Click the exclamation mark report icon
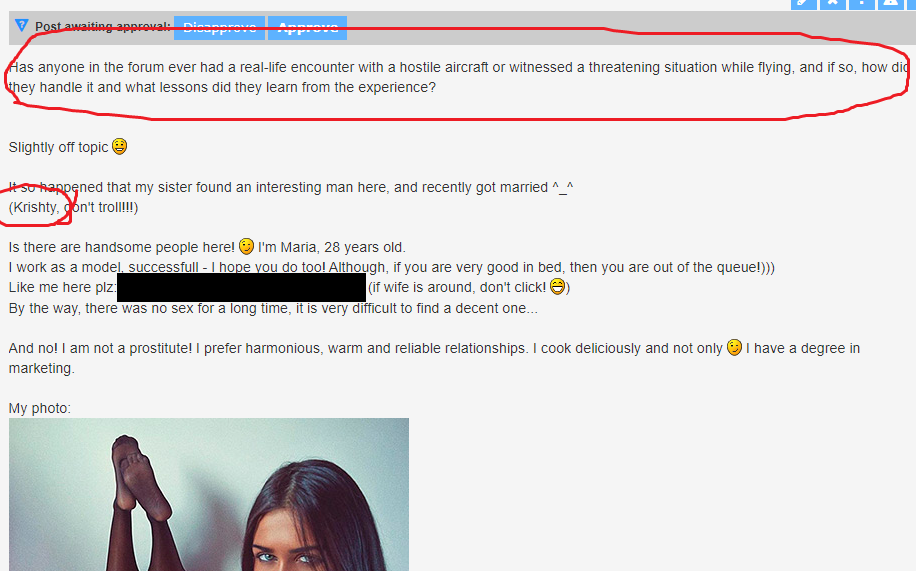This screenshot has width=916, height=571. (x=862, y=4)
